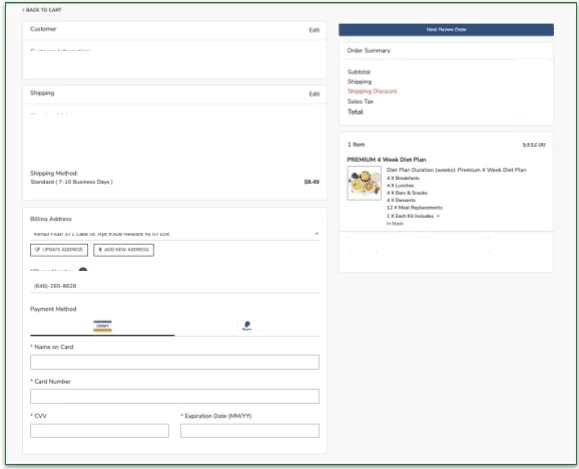Click the Expiration Date field
Viewport: 579px width, 469px height.
pyautogui.click(x=250, y=431)
